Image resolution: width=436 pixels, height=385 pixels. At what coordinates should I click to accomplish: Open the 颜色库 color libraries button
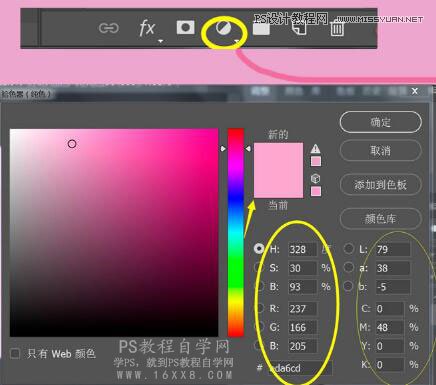pos(381,219)
